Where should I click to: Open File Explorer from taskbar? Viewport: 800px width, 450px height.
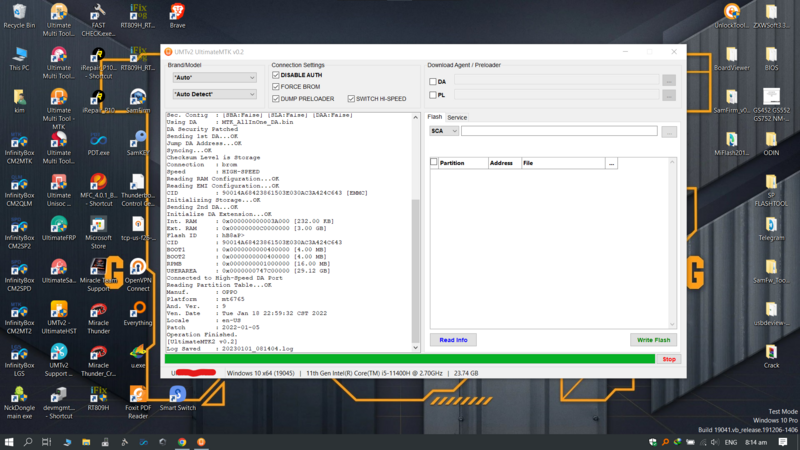tap(86, 442)
